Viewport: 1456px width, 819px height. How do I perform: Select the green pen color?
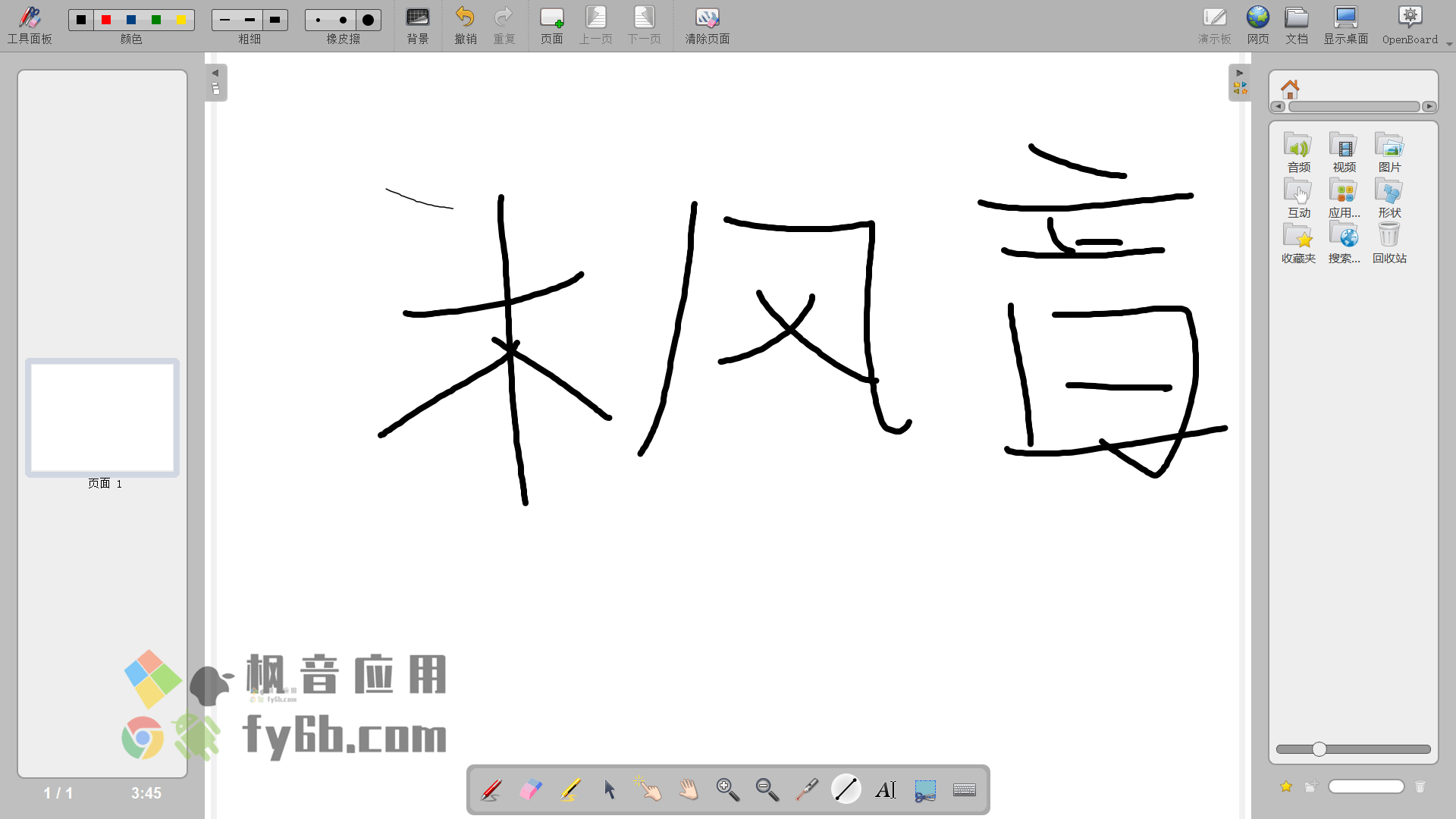point(156,20)
